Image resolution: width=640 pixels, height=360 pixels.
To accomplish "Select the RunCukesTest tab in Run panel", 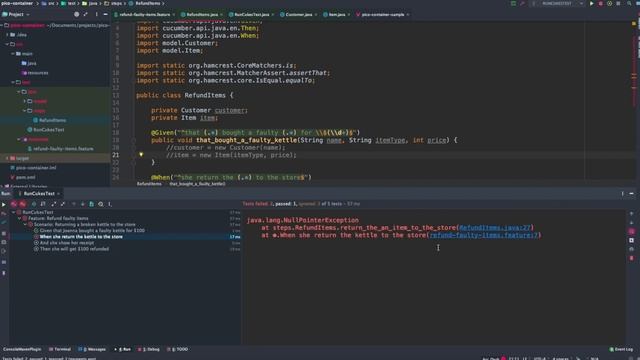I will click(x=39, y=193).
